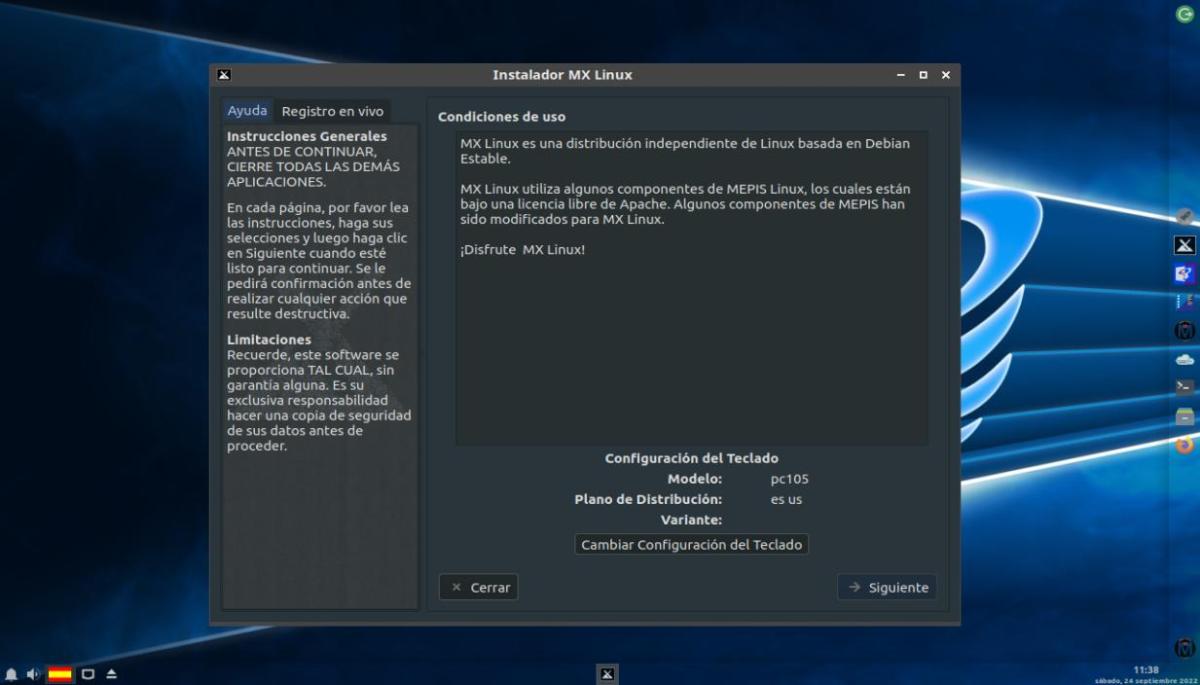
Task: Launch the terminal from the side dock
Action: pos(1185,387)
